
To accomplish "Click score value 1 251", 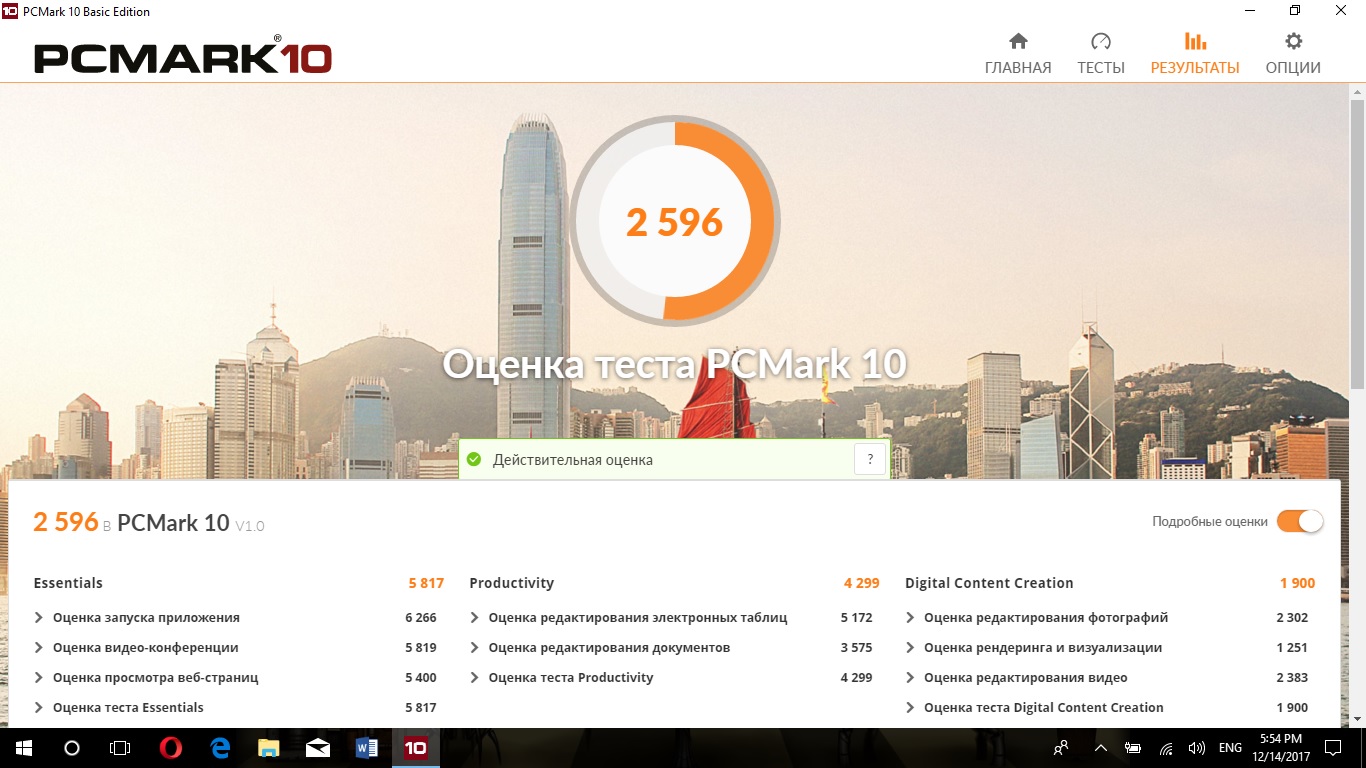I will click(x=1292, y=647).
